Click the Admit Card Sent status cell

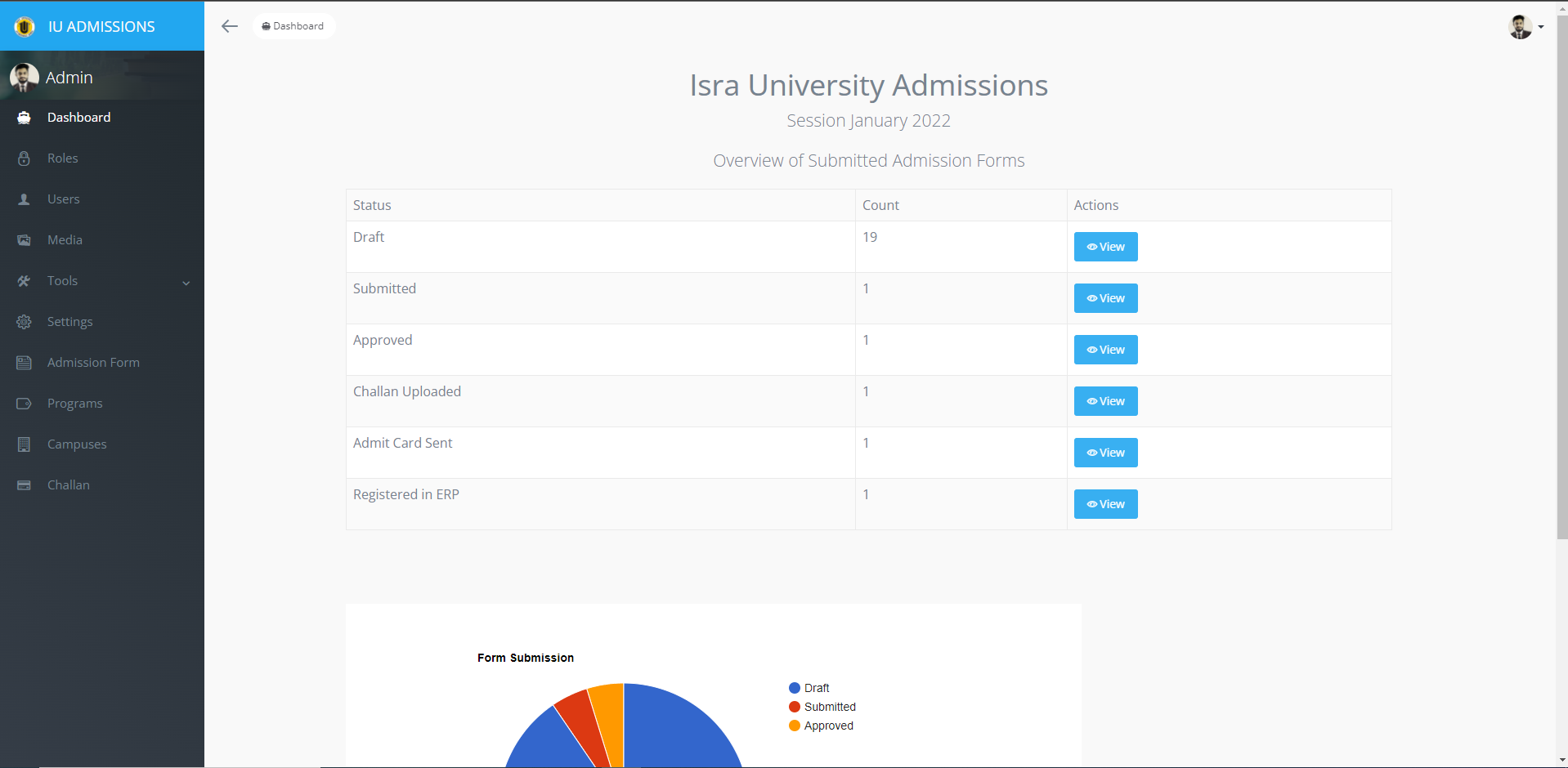(600, 453)
